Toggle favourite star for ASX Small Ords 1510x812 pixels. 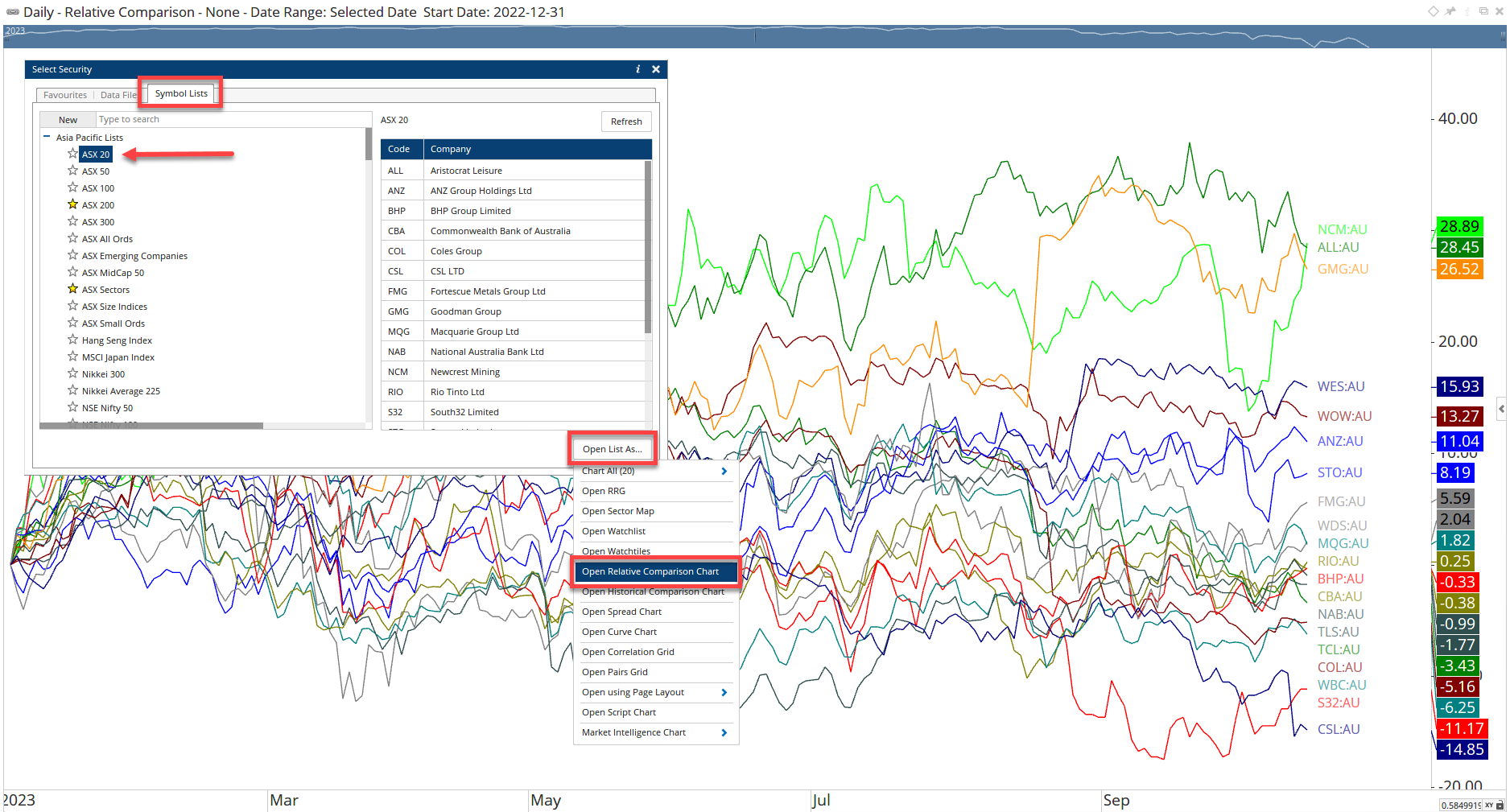[x=72, y=323]
